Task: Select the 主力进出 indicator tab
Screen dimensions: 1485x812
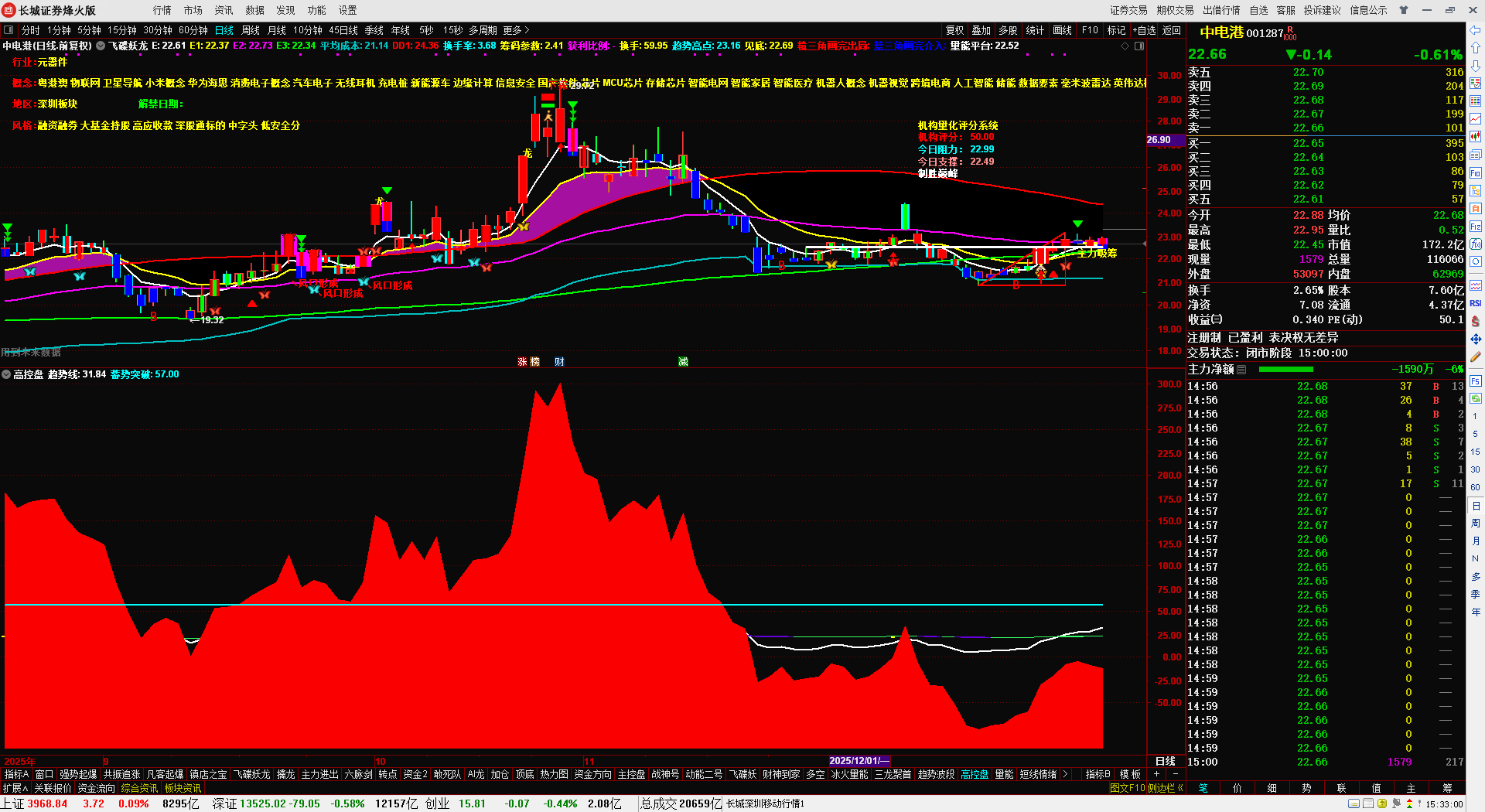Action: [319, 774]
